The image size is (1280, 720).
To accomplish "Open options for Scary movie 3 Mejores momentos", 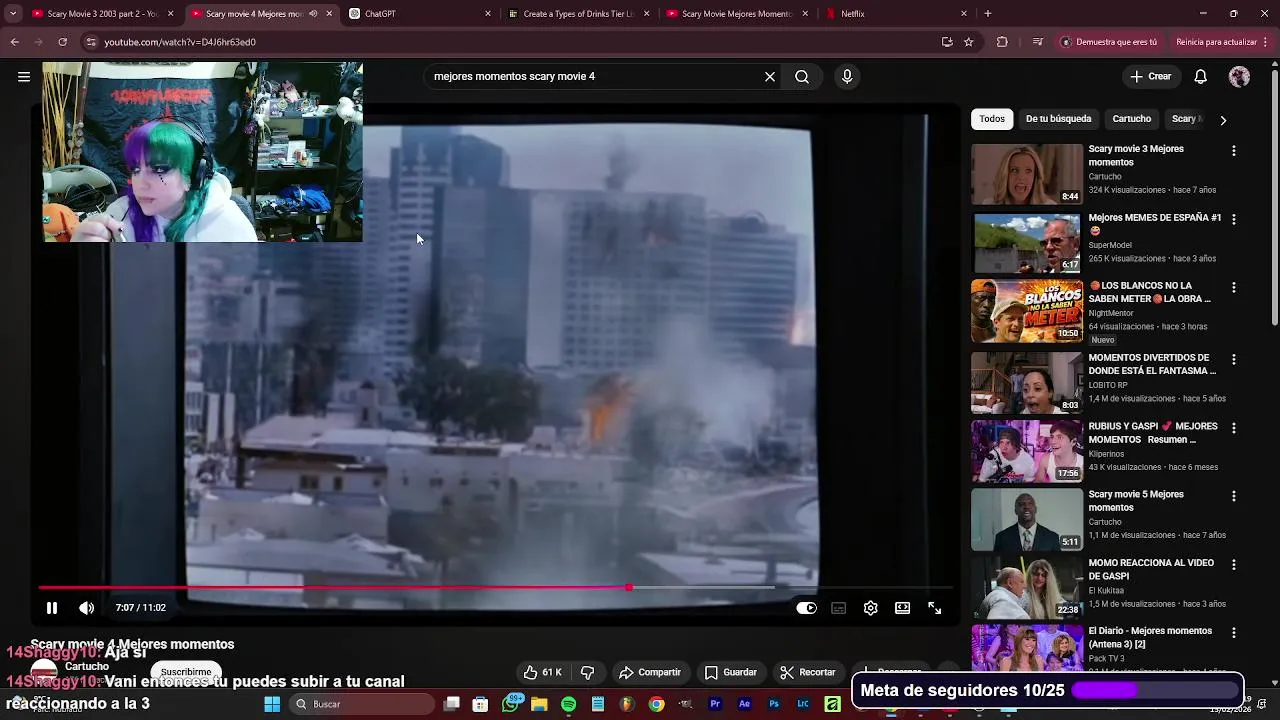I will pos(1233,150).
